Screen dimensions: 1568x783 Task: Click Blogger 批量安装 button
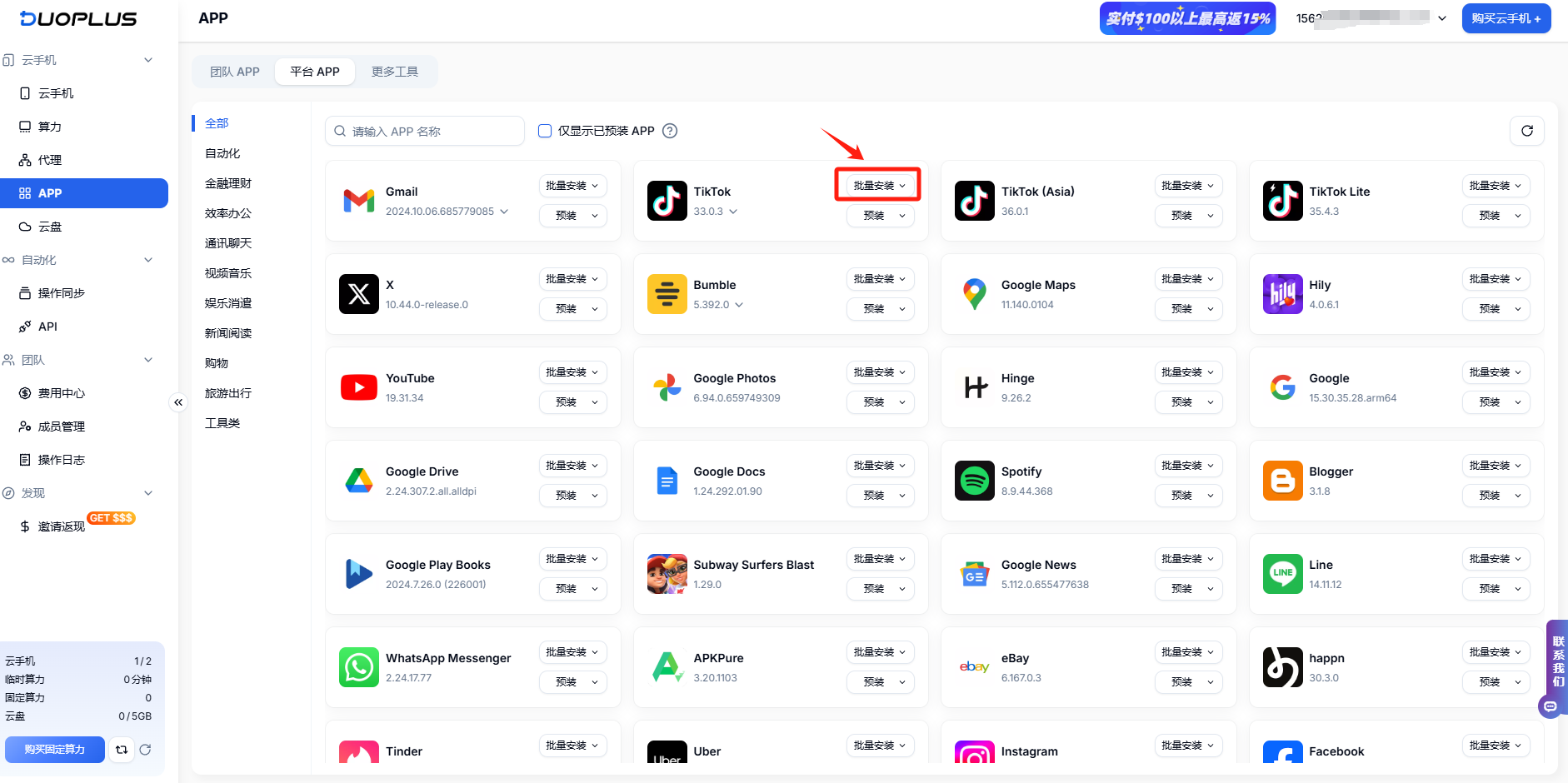click(1496, 466)
